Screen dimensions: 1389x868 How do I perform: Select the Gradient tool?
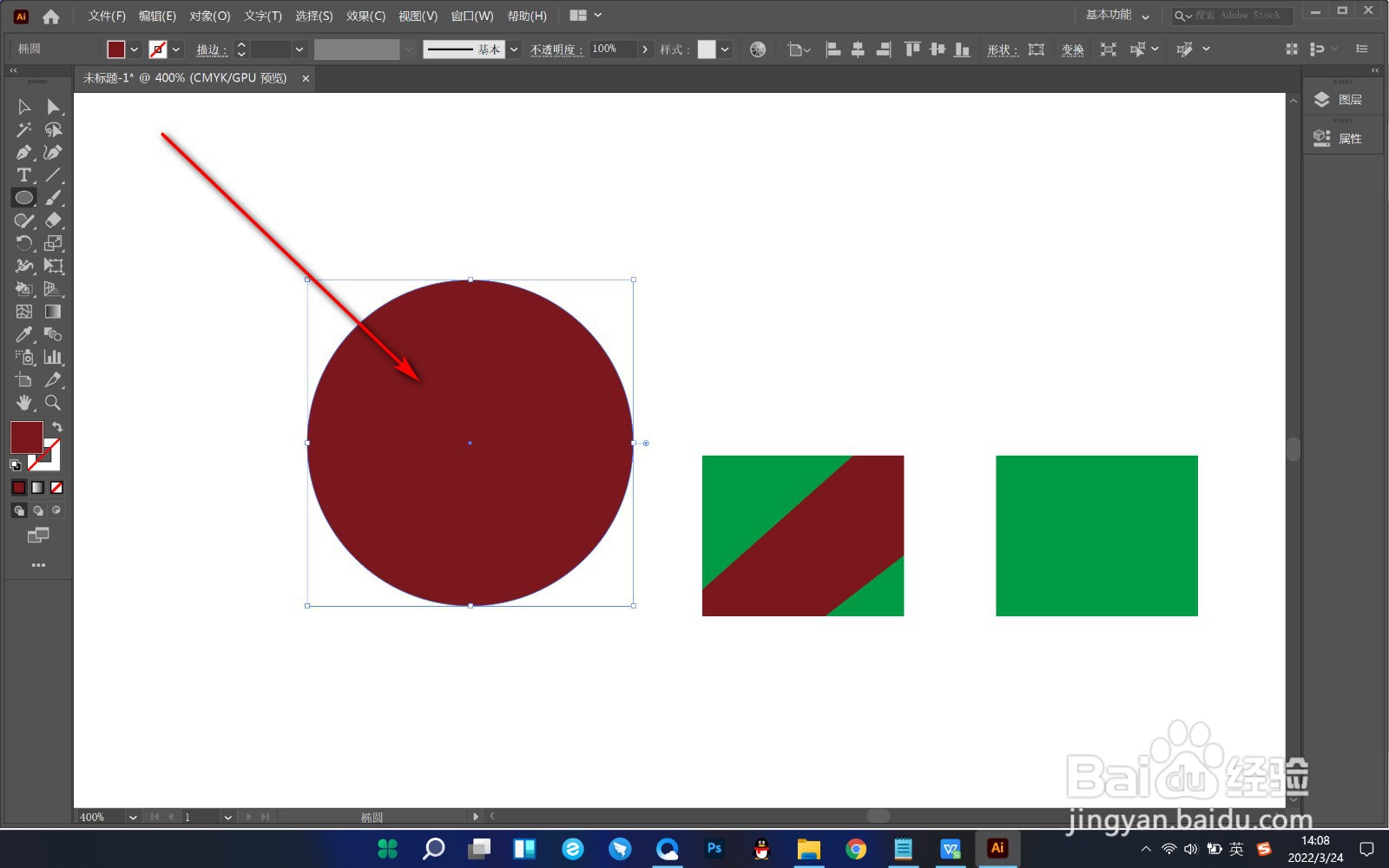54,312
